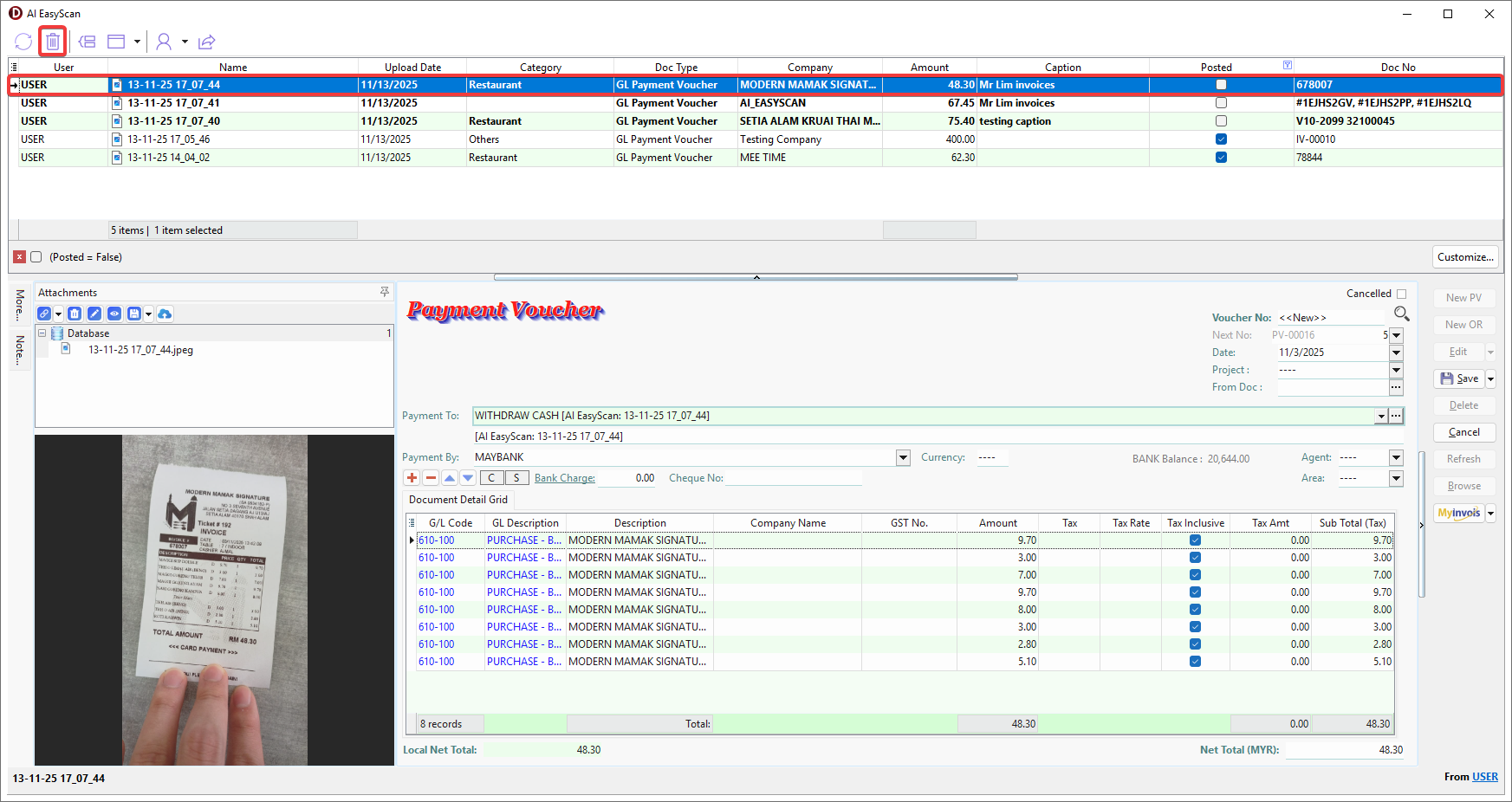This screenshot has height=802, width=1512.
Task: Click the Cheque No input field
Action: (x=793, y=478)
